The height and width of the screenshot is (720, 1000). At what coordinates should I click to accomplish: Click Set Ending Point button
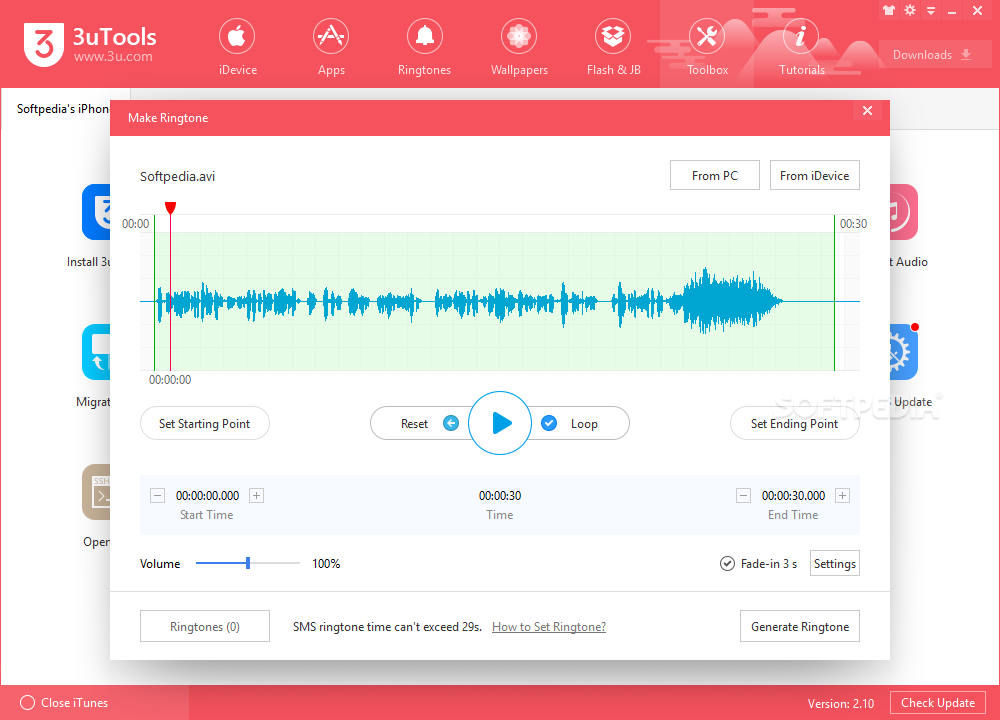pos(795,423)
